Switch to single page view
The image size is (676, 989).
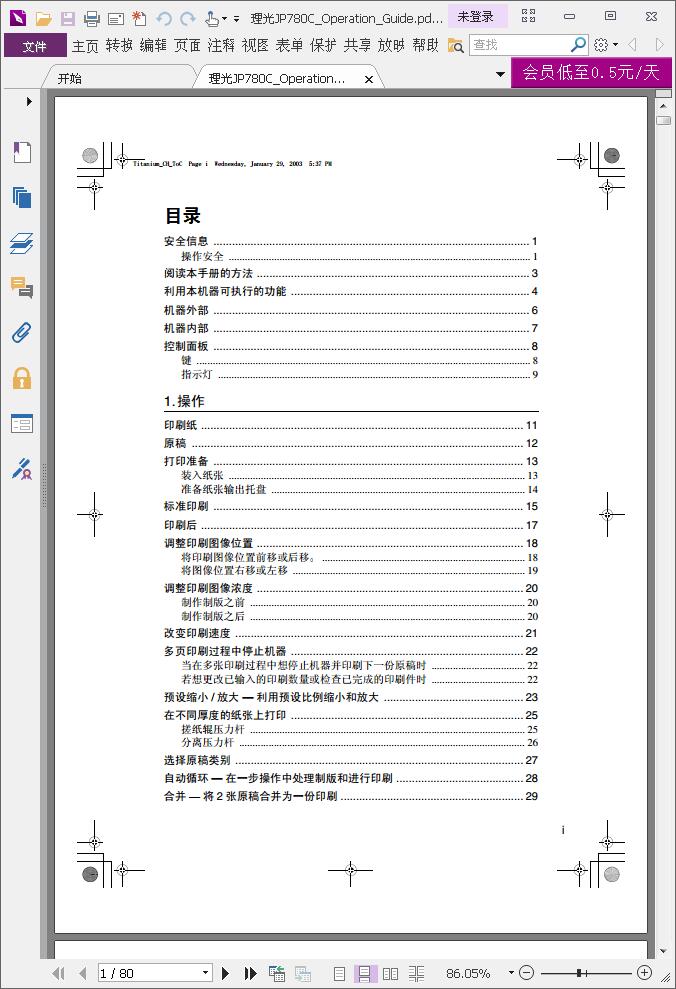(x=339, y=974)
